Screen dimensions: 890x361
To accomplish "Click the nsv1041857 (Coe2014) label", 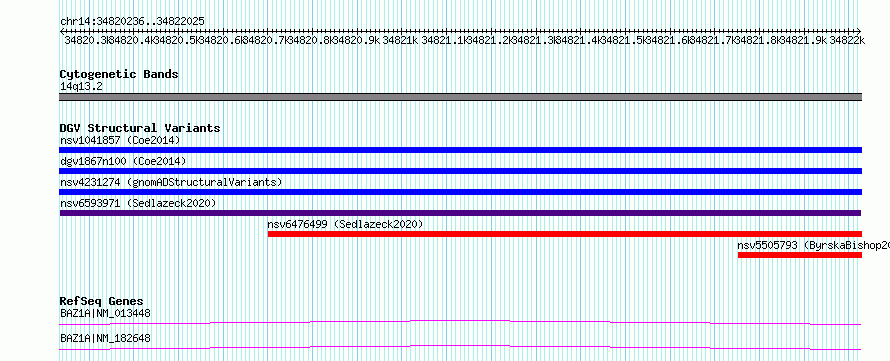I will coord(120,140).
